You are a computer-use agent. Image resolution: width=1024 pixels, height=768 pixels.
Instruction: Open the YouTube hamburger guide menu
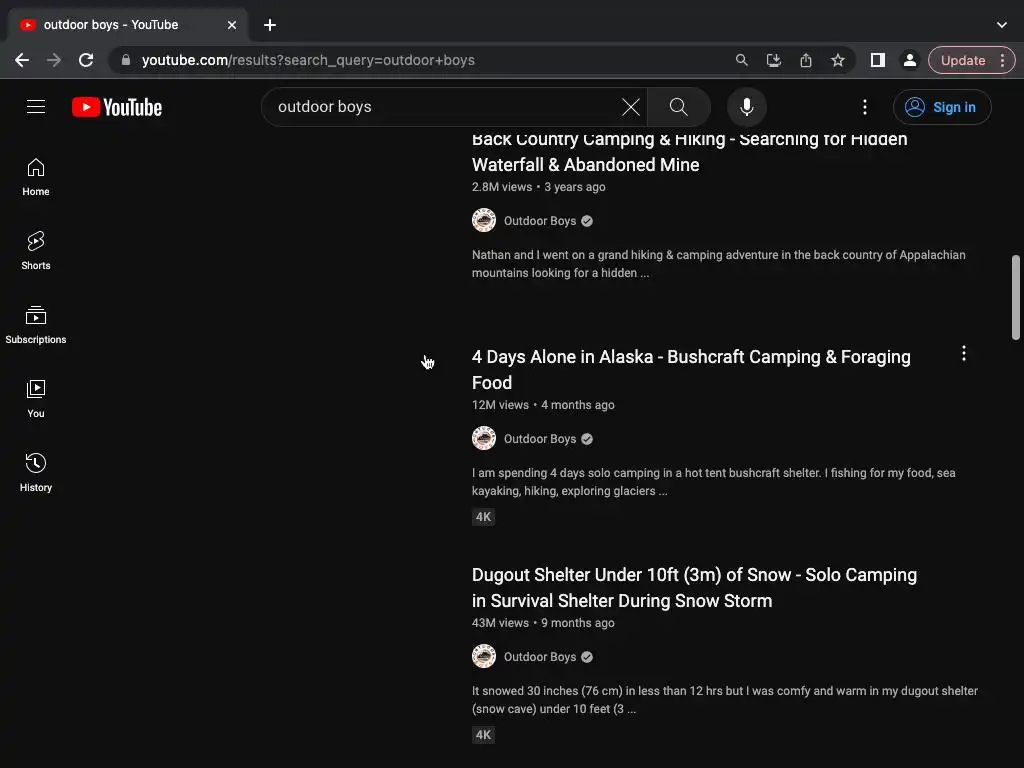(x=36, y=107)
